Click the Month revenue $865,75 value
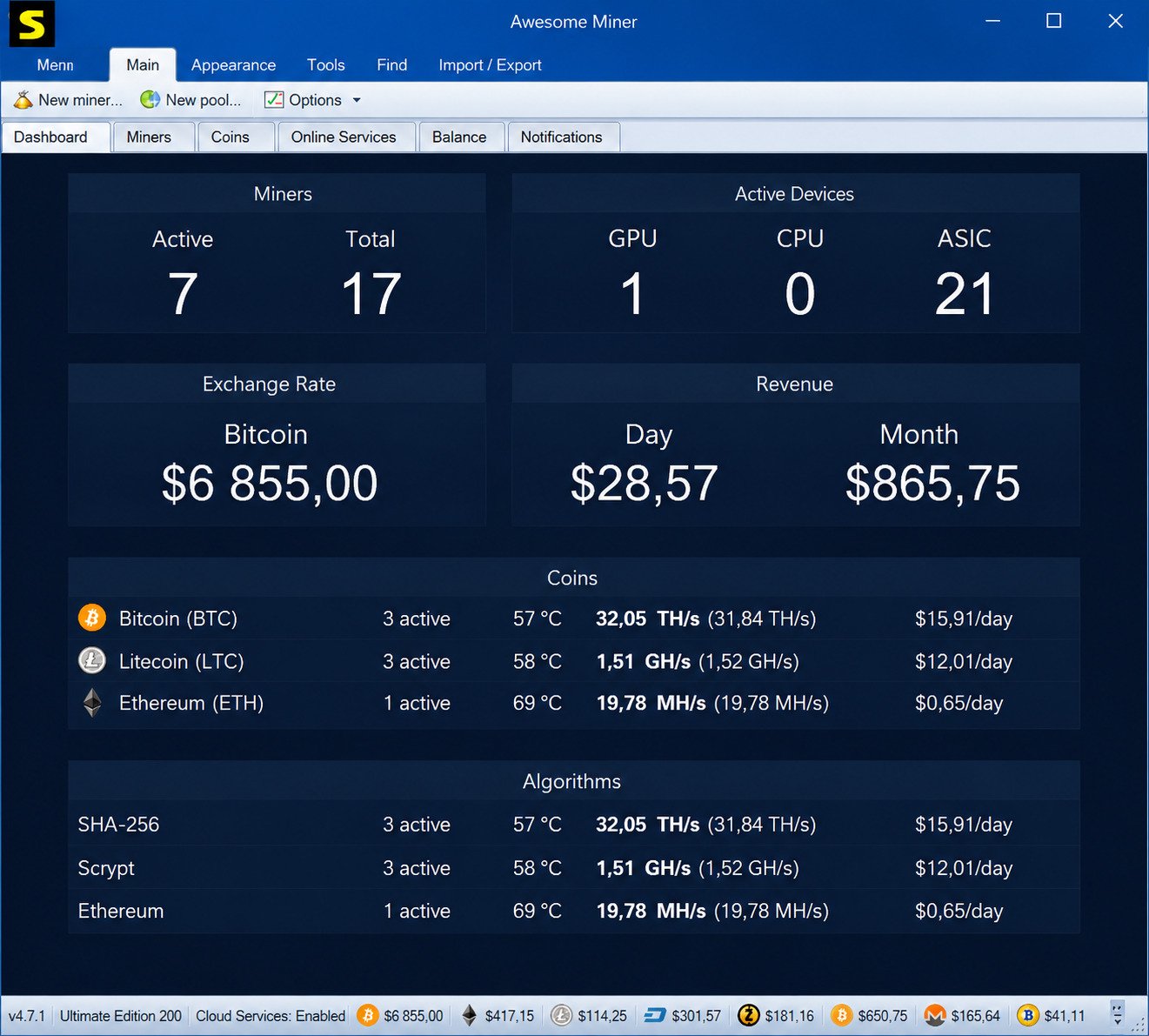 click(x=932, y=483)
